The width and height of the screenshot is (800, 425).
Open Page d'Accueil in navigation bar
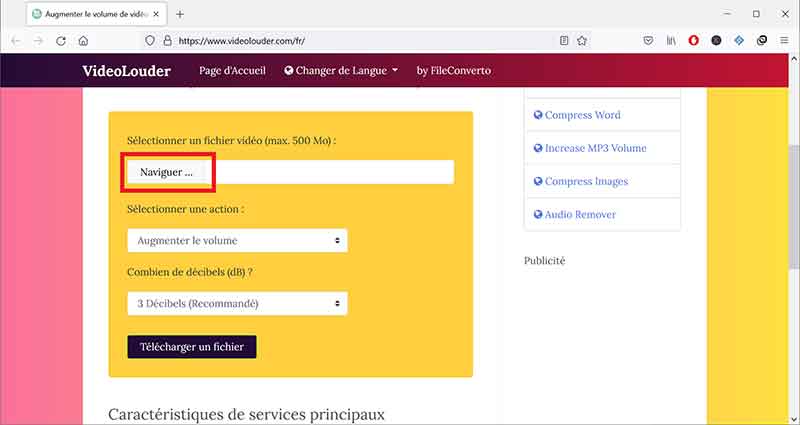(232, 71)
